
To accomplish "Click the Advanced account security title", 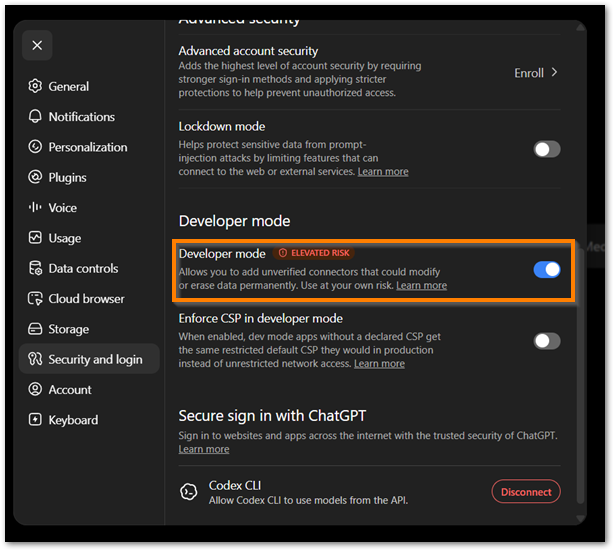I will click(248, 51).
